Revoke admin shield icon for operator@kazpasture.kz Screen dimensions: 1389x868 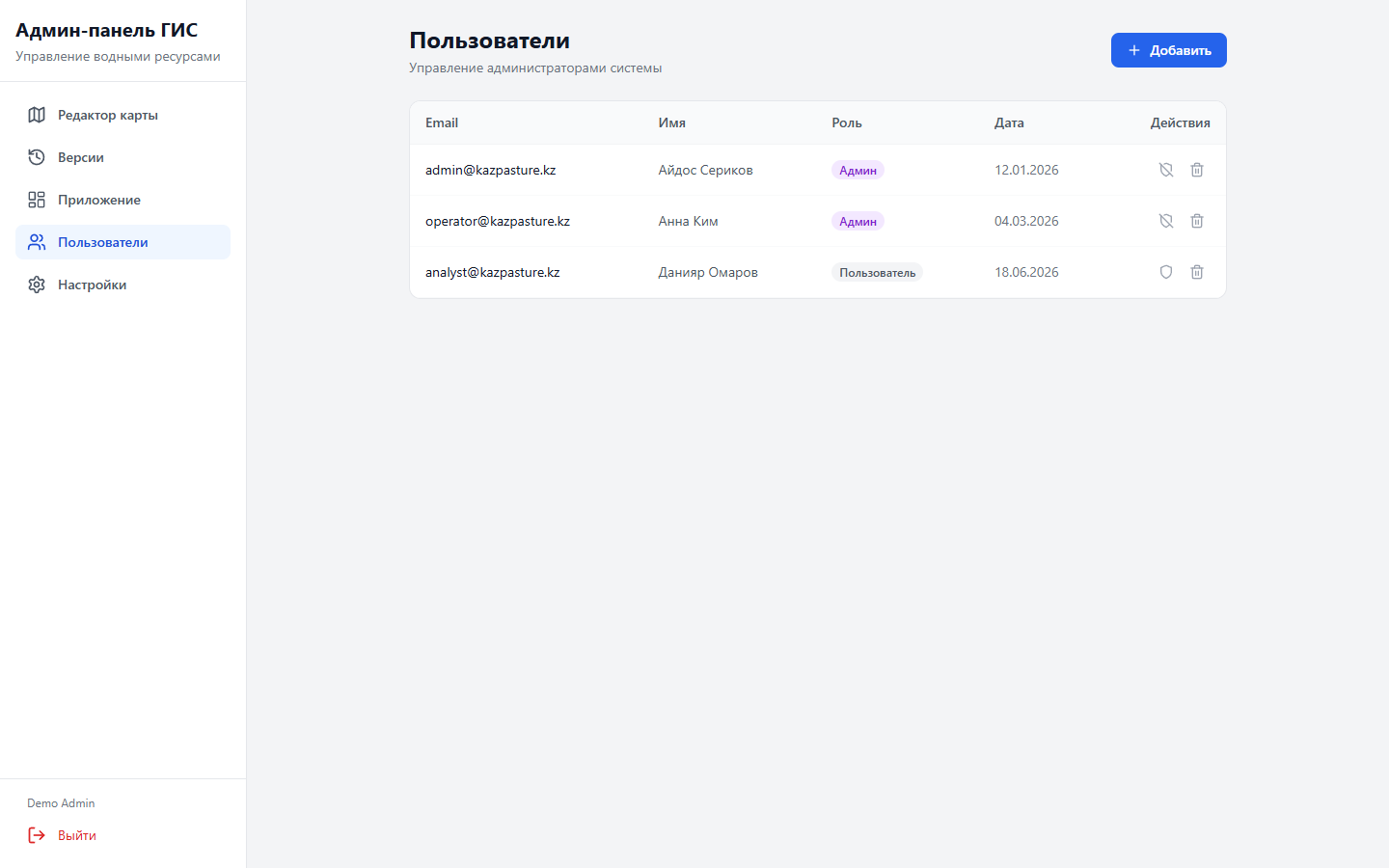point(1166,221)
